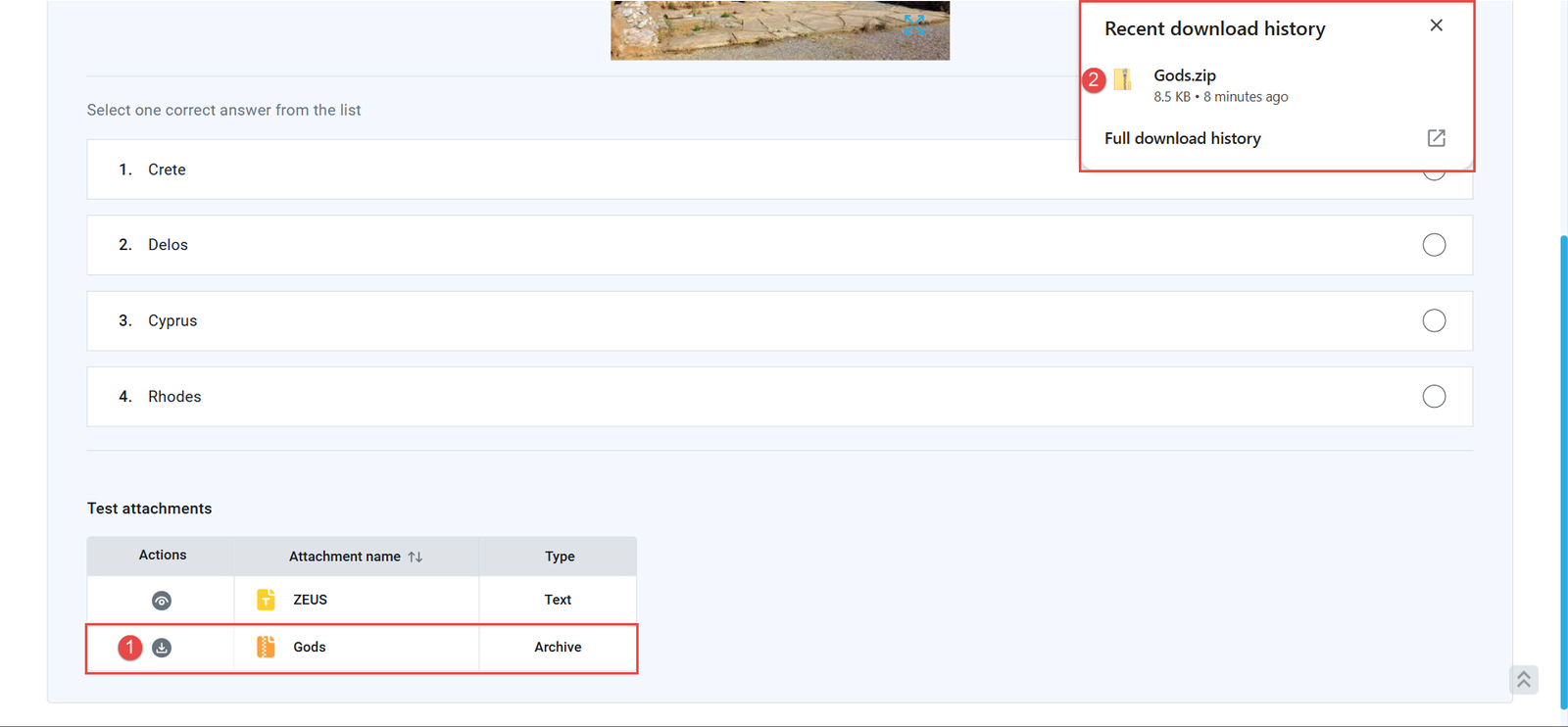Choose answer option 2 Delos

(x=779, y=245)
